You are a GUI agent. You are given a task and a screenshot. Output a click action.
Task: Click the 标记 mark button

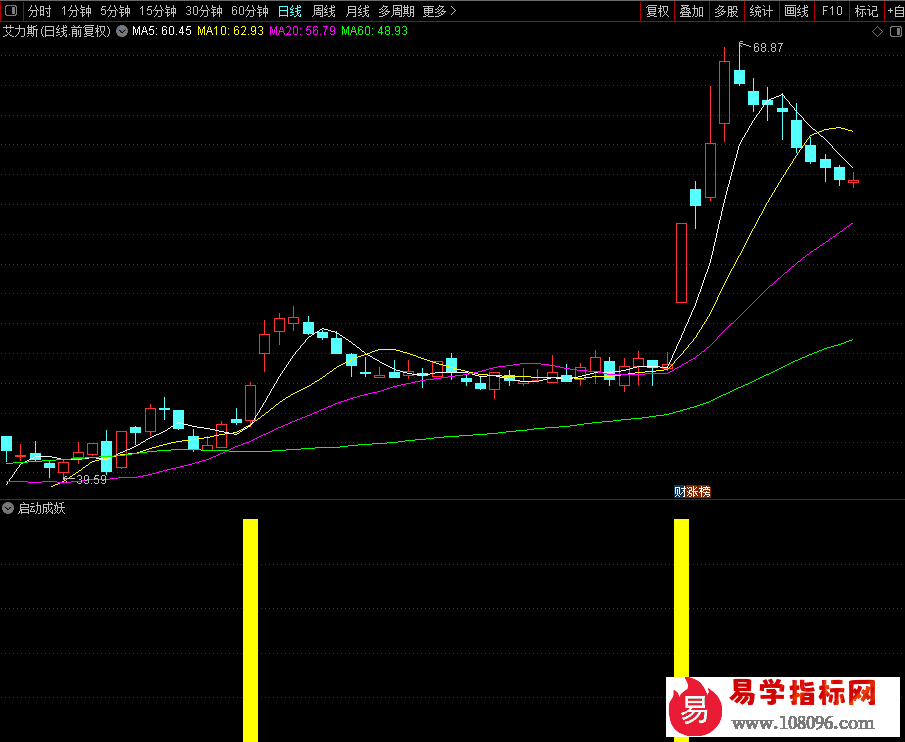pyautogui.click(x=866, y=11)
